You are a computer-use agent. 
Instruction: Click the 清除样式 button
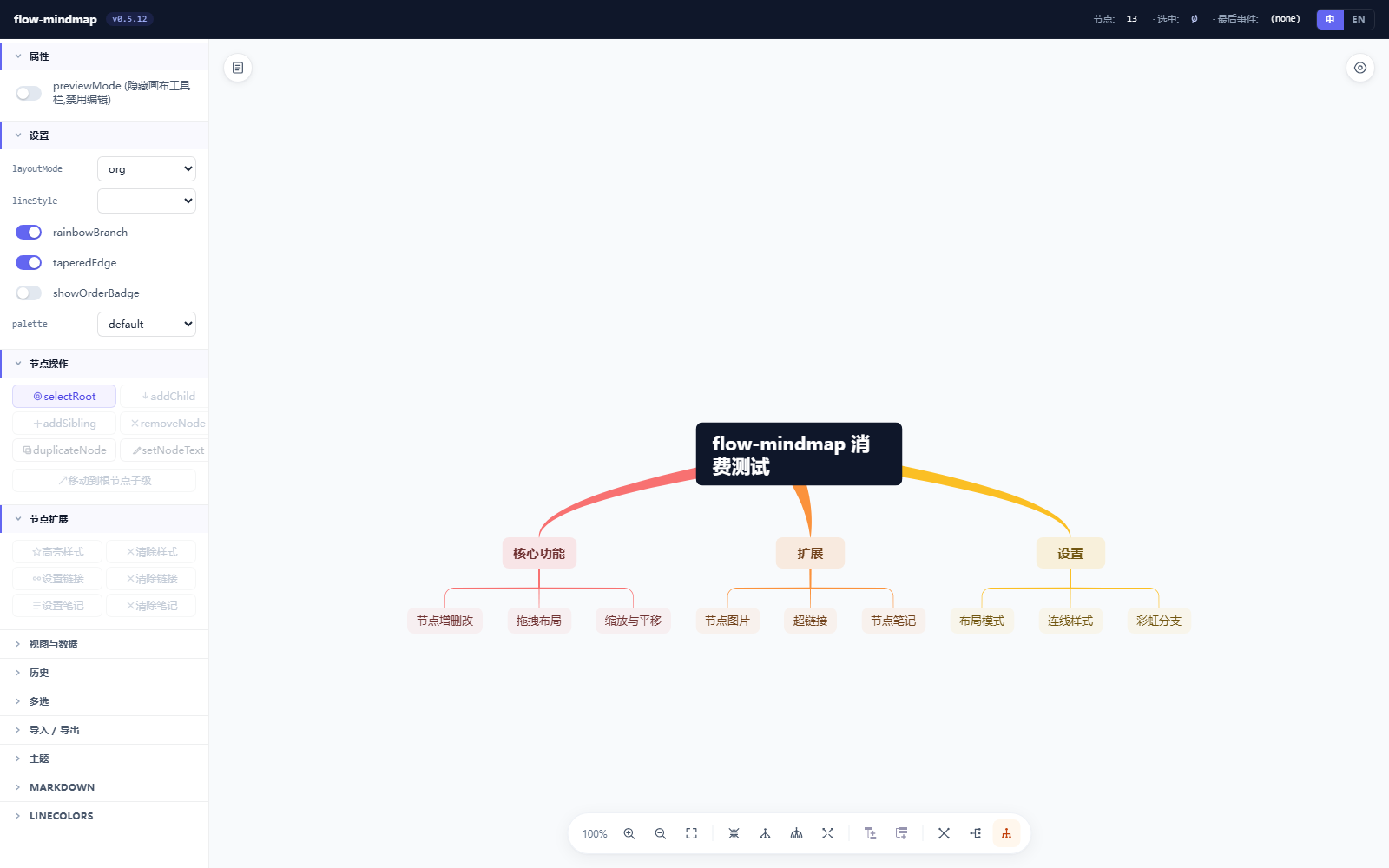pyautogui.click(x=151, y=552)
